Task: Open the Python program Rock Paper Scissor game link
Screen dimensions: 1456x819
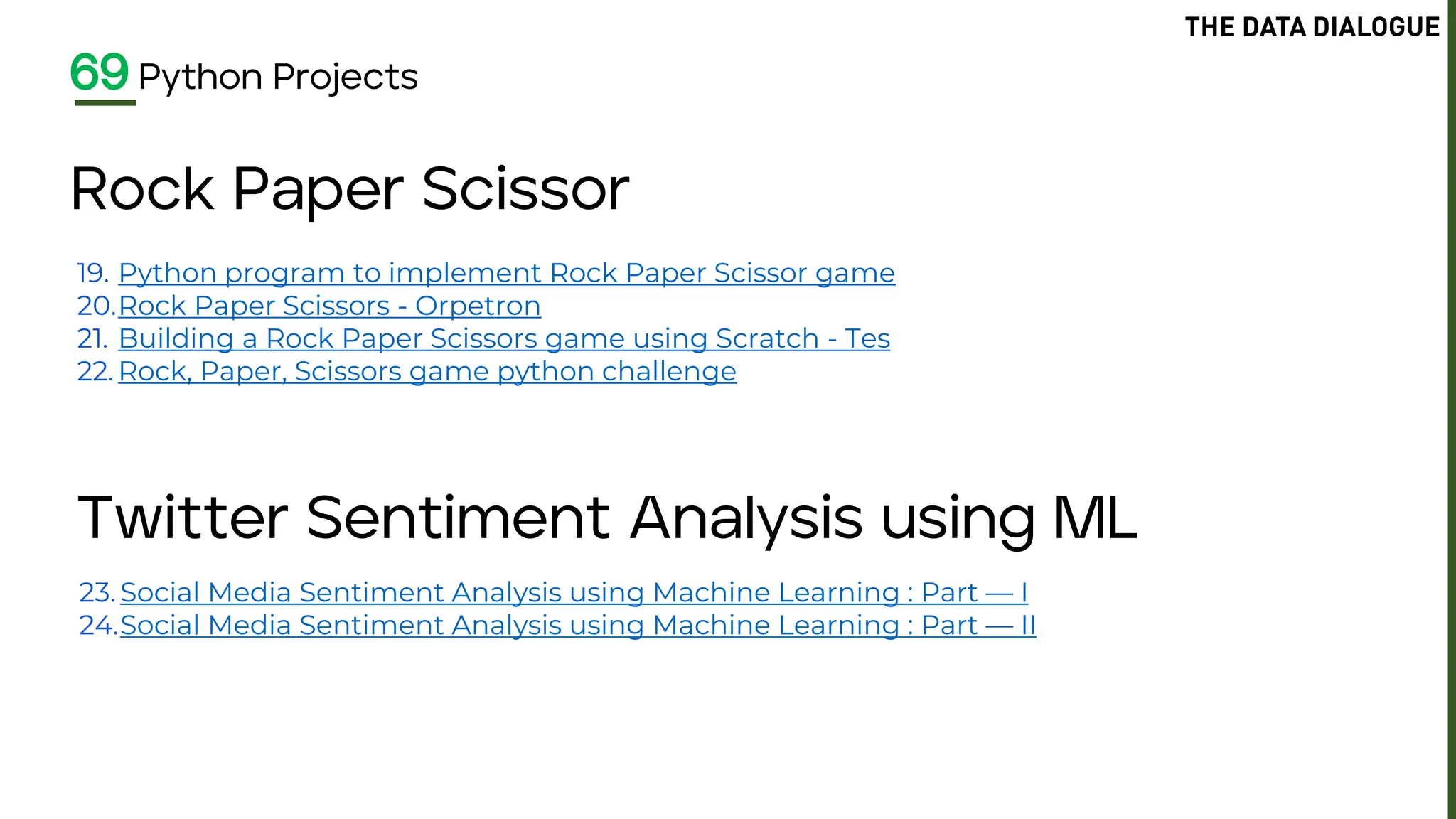Action: (506, 273)
